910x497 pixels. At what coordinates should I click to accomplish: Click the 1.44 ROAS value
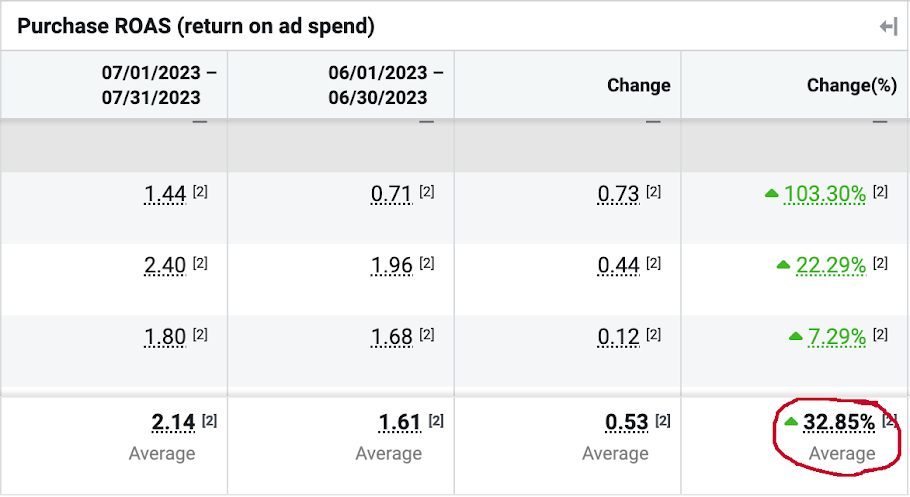click(x=165, y=194)
